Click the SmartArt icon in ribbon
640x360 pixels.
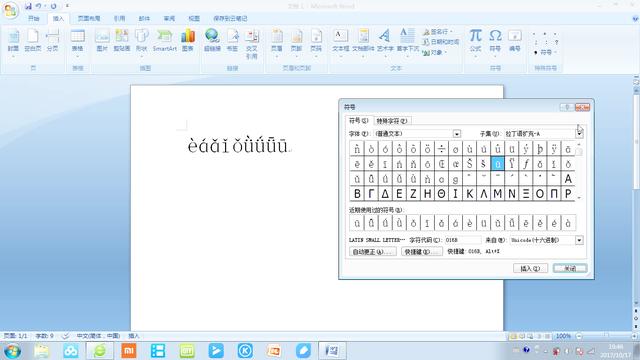pos(164,40)
